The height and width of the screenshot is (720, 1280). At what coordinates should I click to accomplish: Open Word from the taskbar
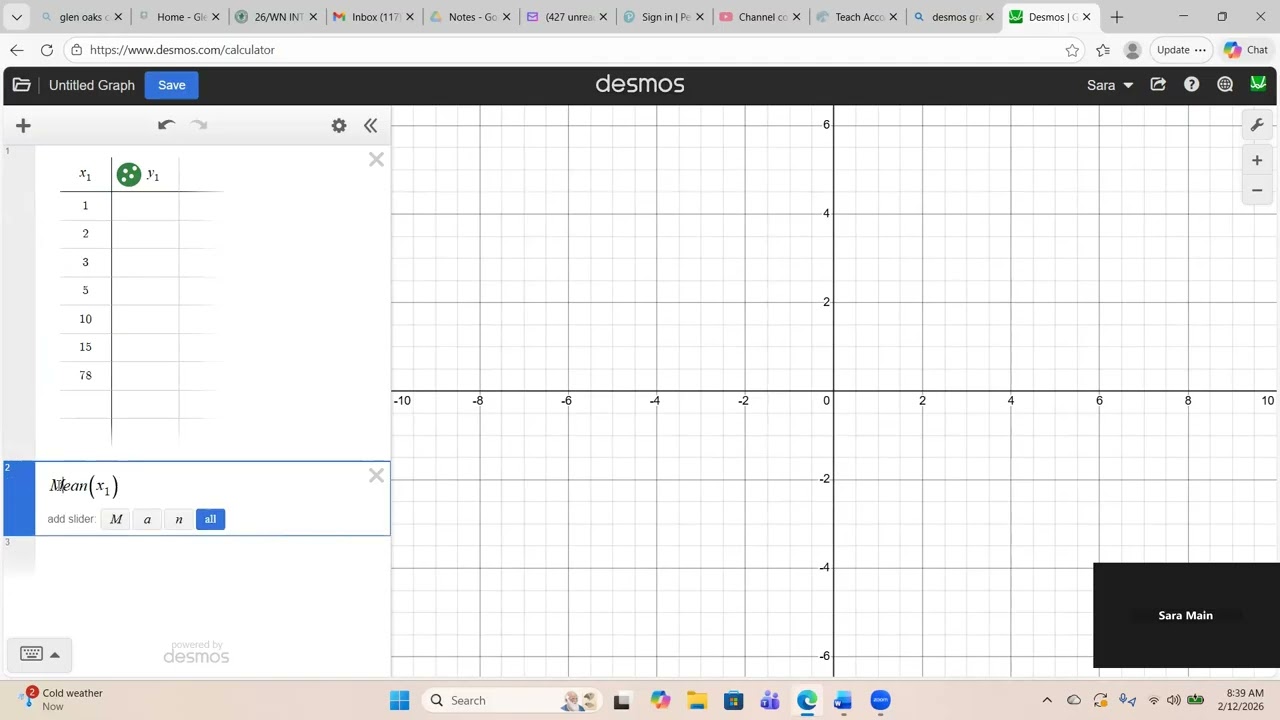coord(843,700)
